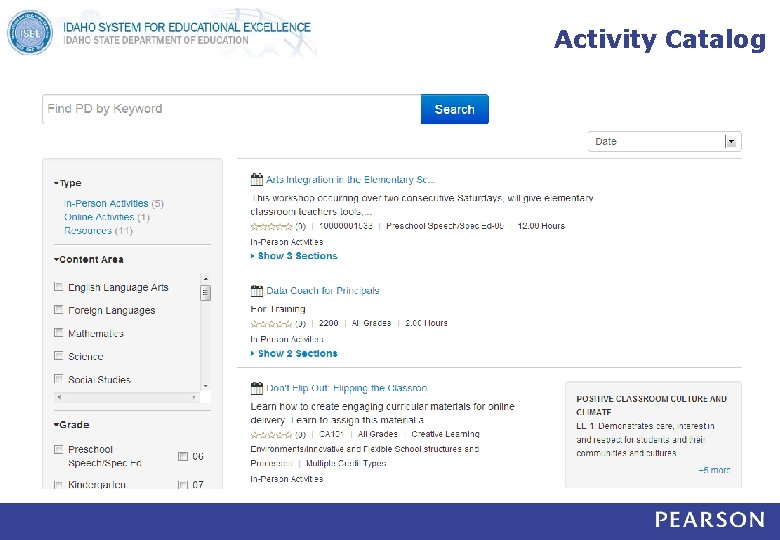Image resolution: width=780 pixels, height=540 pixels.
Task: Filter by Resources type
Action: click(88, 230)
